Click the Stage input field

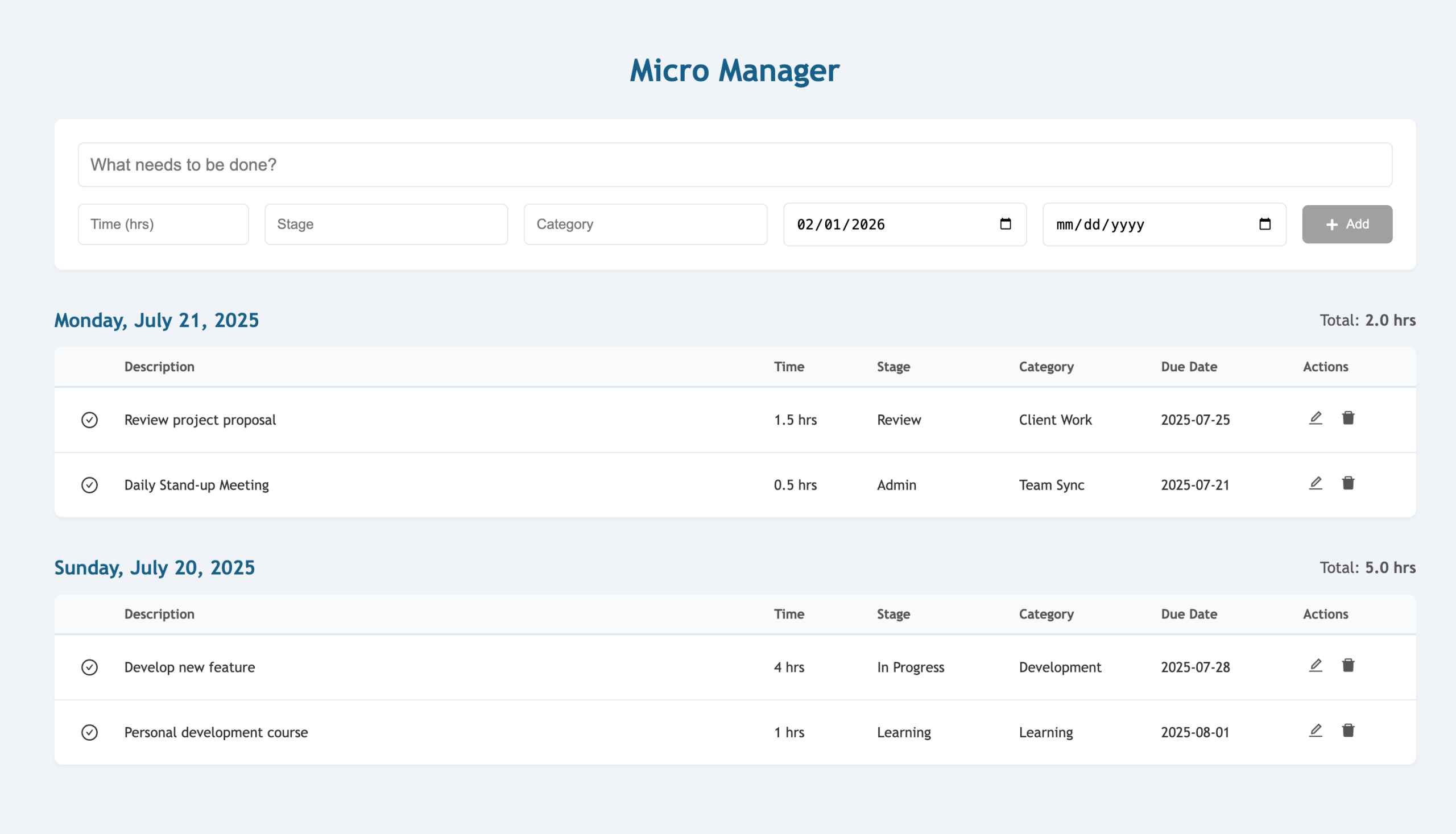point(386,224)
